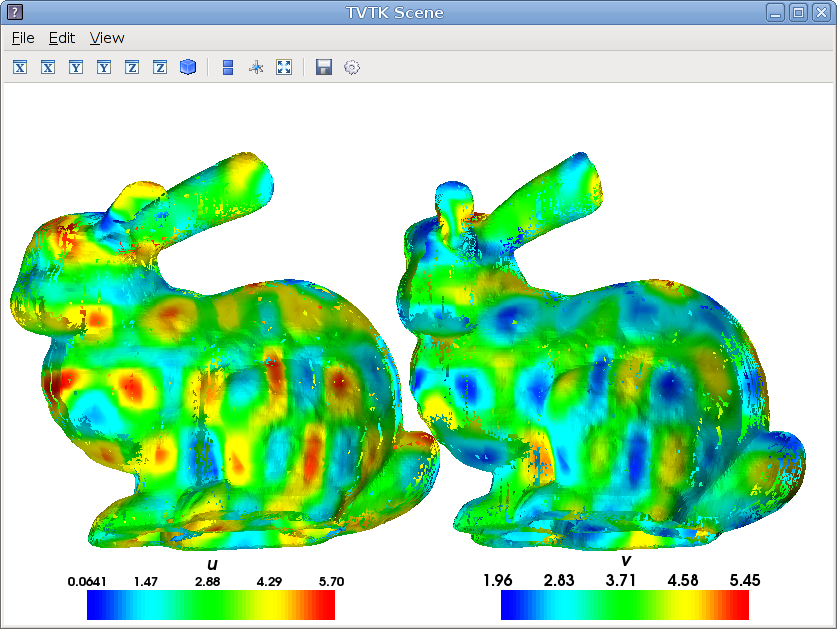Set view along the -Z axis (first Z icon)
Screen dimensions: 837x629
coord(131,67)
